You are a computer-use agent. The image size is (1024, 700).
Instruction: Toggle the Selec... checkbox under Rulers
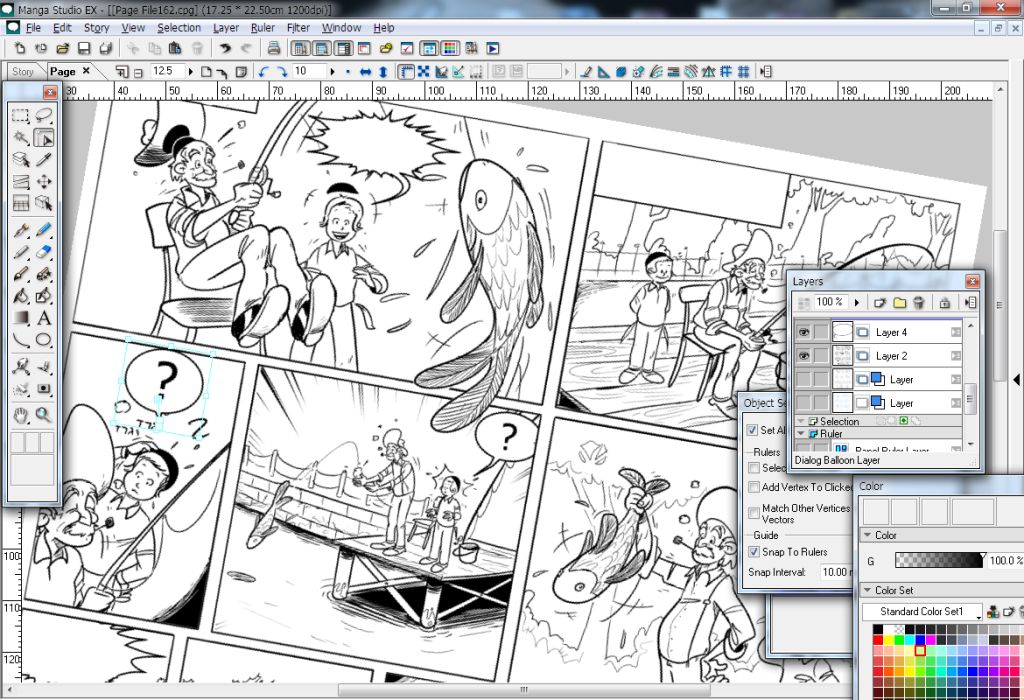[754, 468]
